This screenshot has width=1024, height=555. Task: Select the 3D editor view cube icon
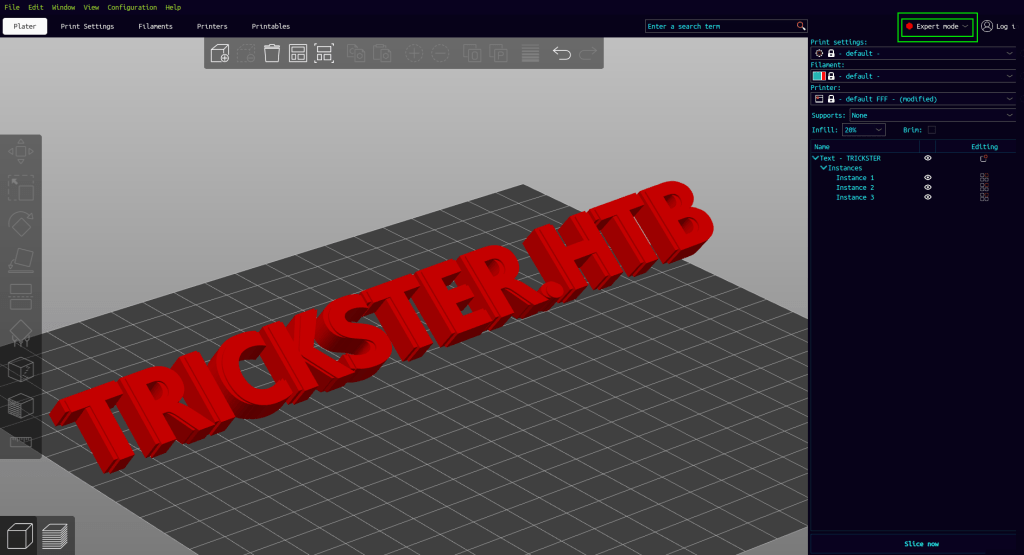pos(20,537)
